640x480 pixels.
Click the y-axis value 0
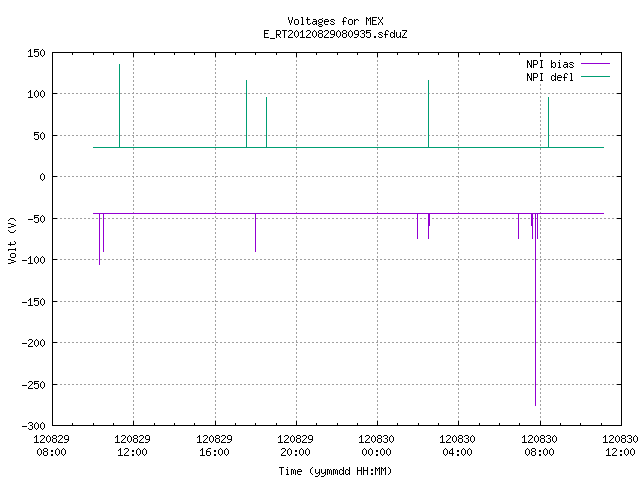click(x=42, y=177)
